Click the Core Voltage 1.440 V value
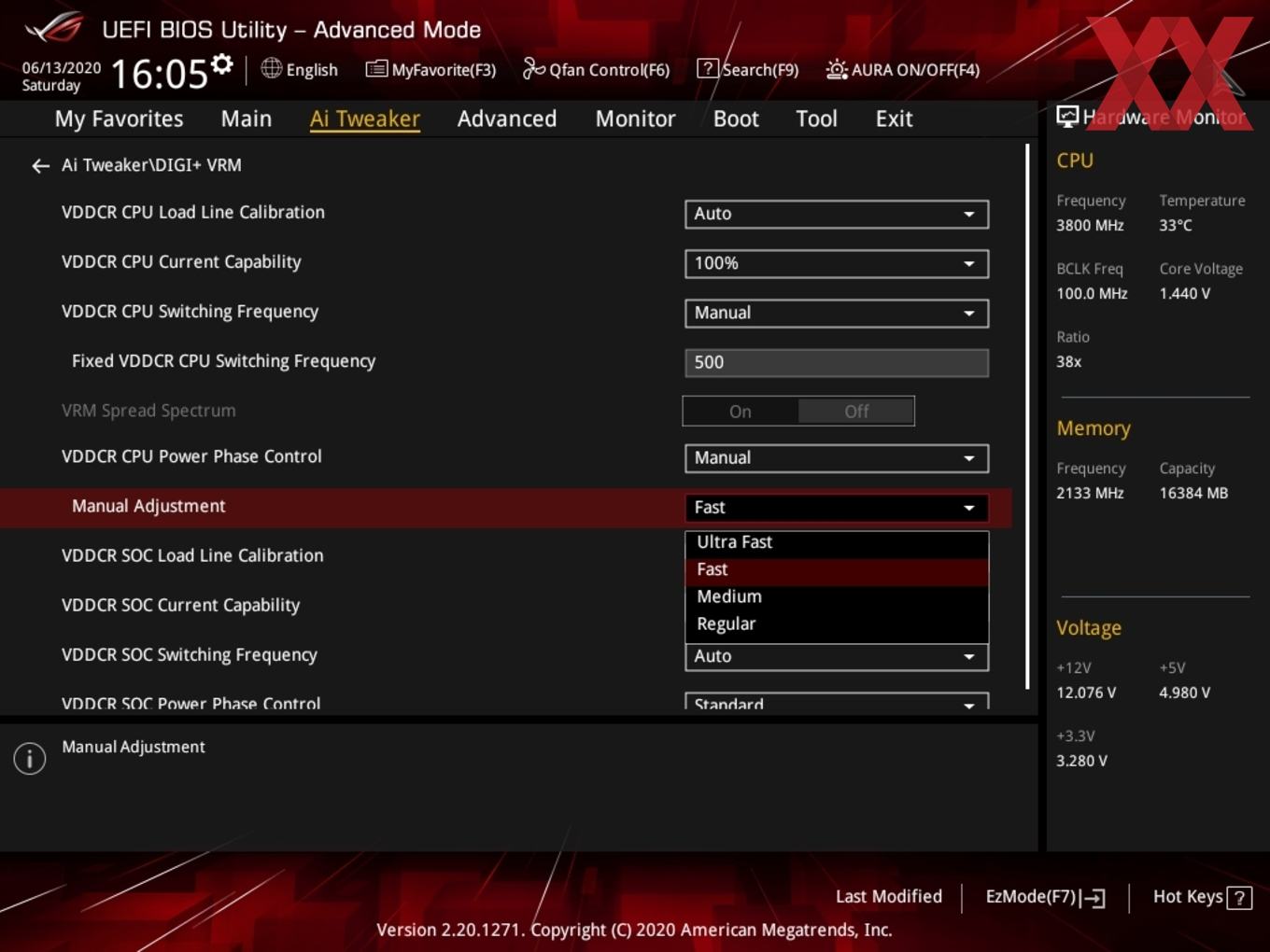 (x=1184, y=294)
